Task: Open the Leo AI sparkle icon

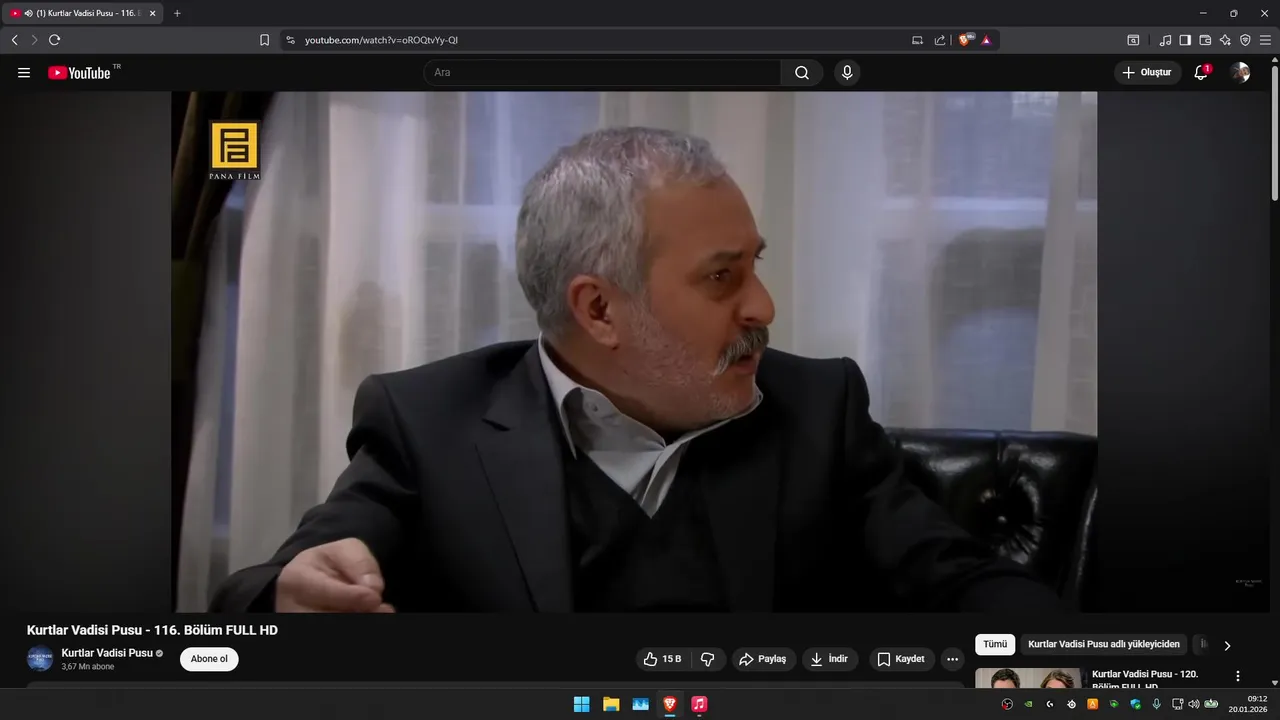Action: (1225, 40)
